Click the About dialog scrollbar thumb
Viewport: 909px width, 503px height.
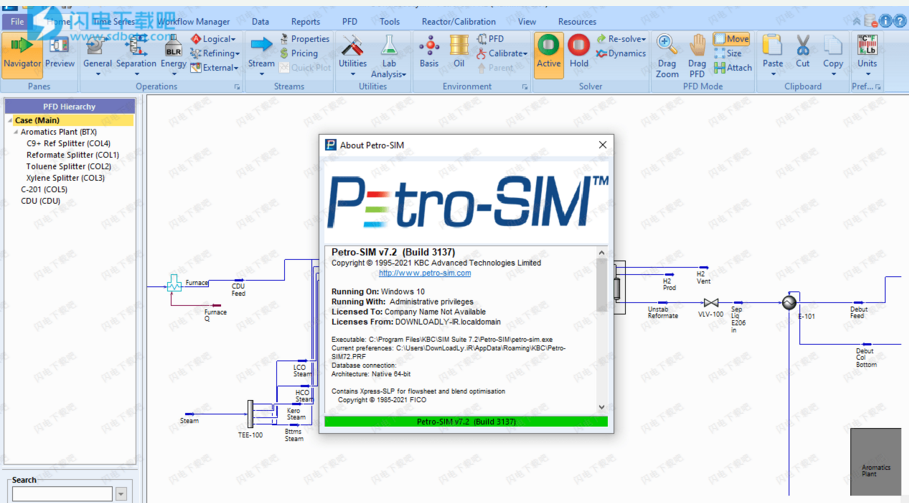[602, 285]
